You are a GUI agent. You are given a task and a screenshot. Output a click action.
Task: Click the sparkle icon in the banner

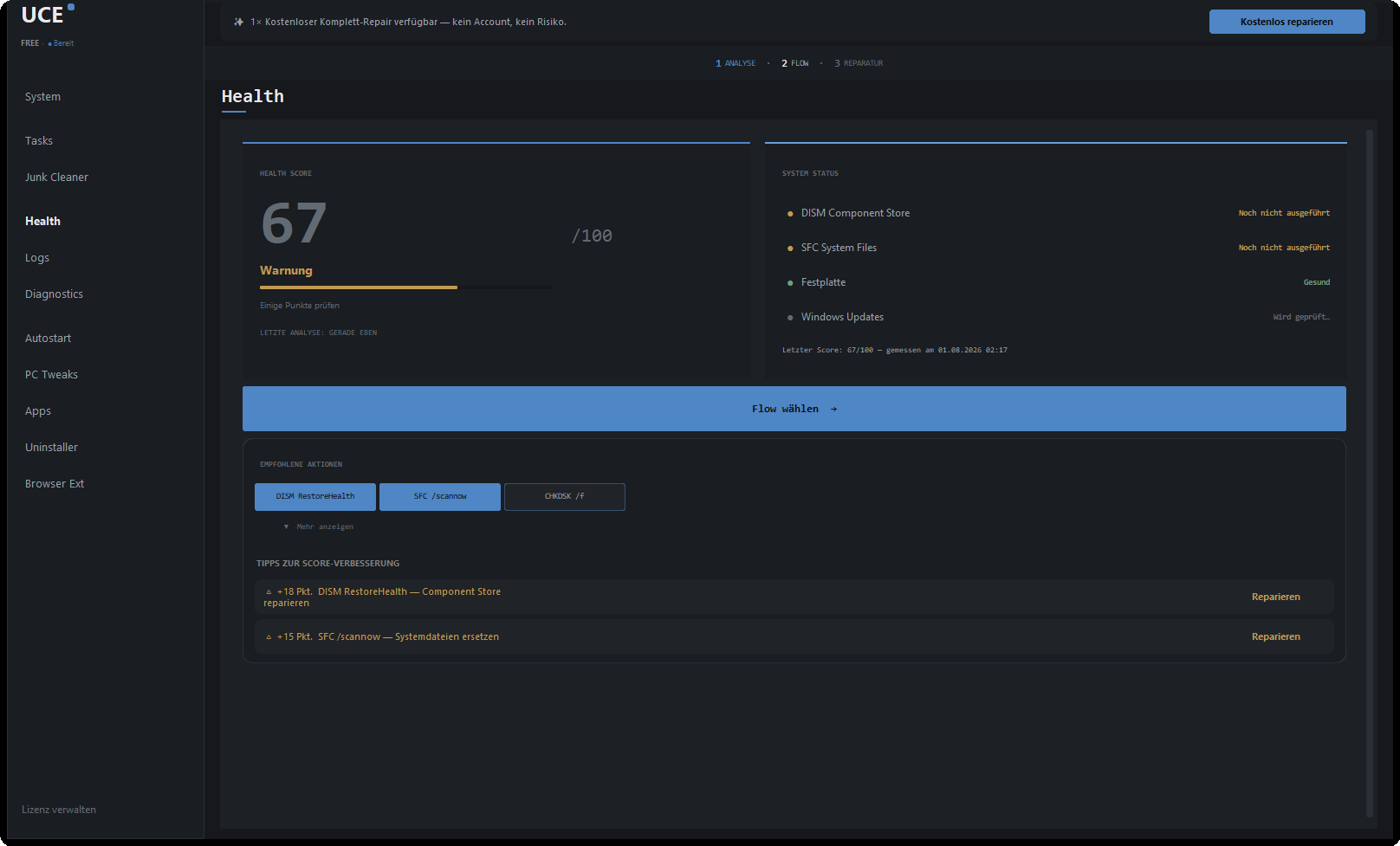[239, 22]
